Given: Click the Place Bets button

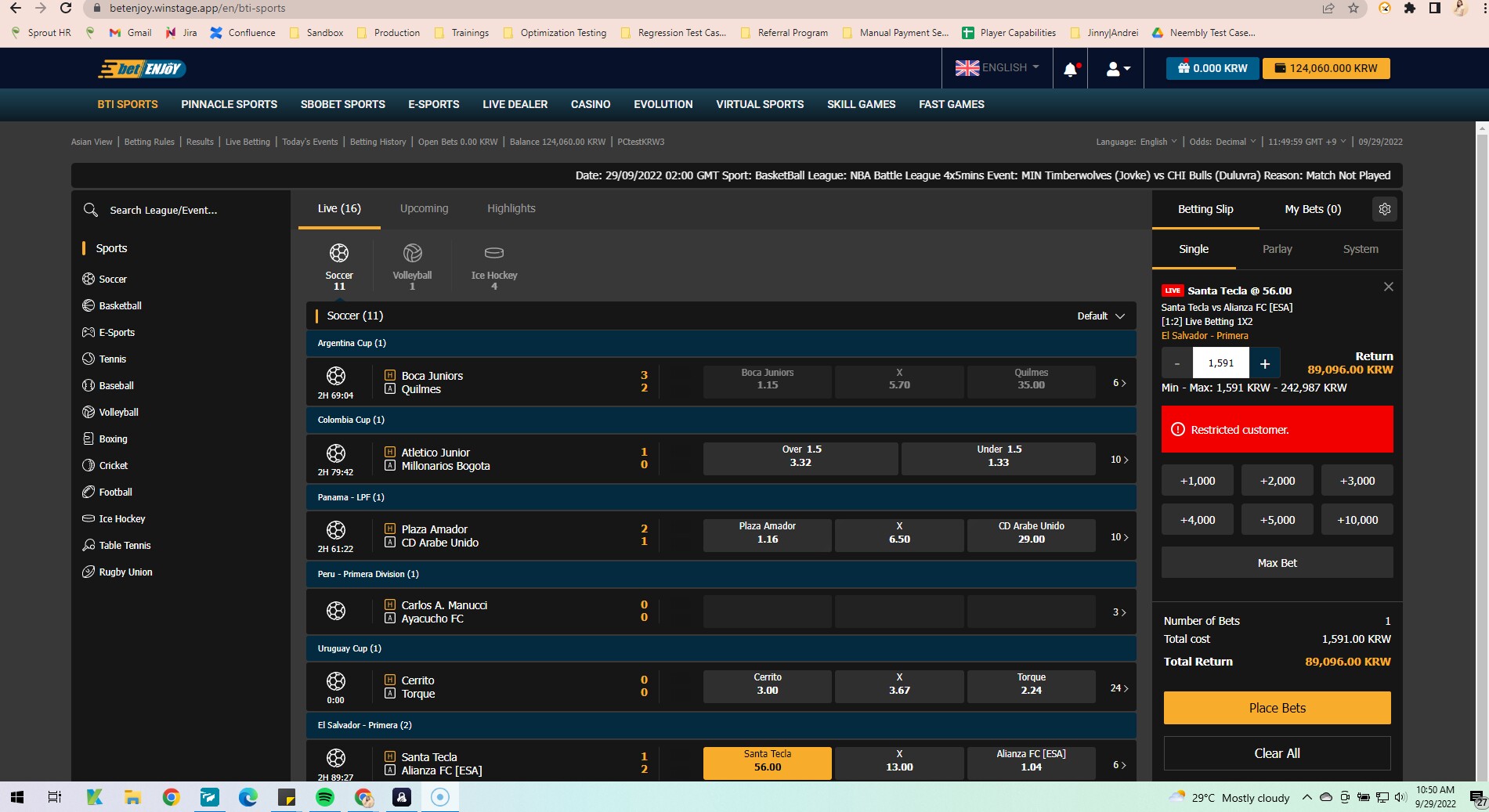Looking at the screenshot, I should pos(1277,707).
